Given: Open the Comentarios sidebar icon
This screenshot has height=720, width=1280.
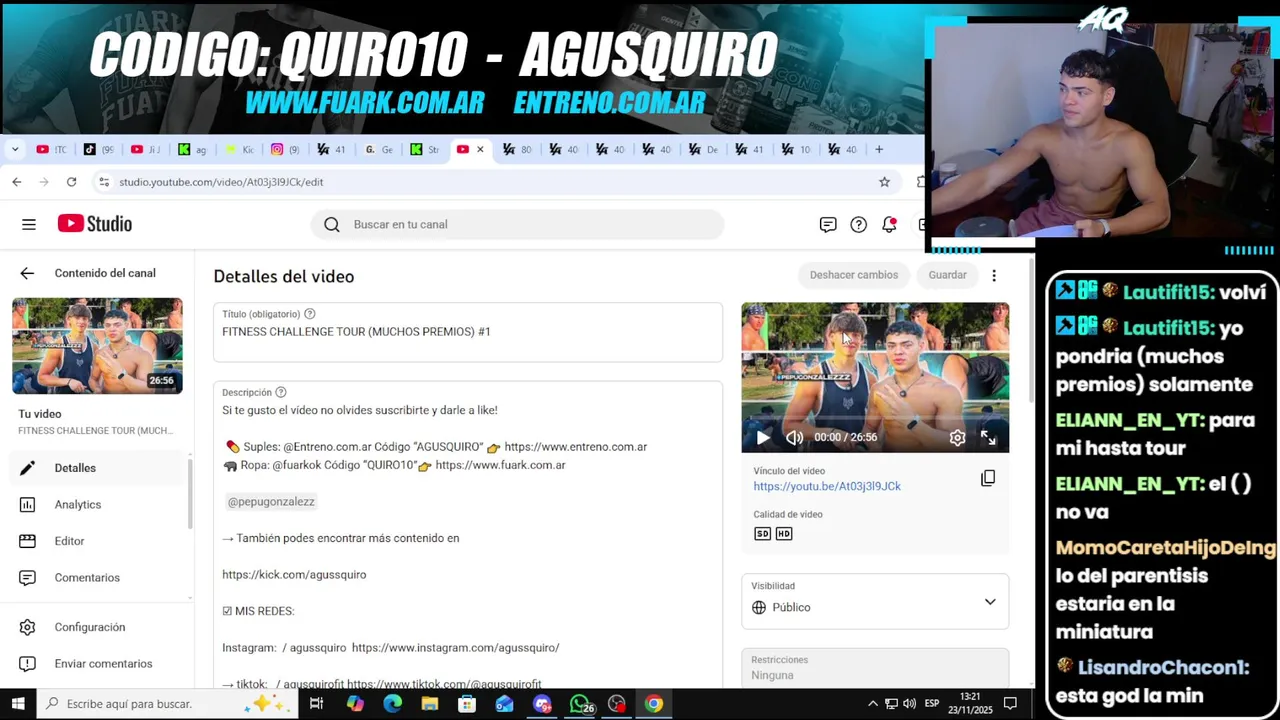Looking at the screenshot, I should pos(28,578).
